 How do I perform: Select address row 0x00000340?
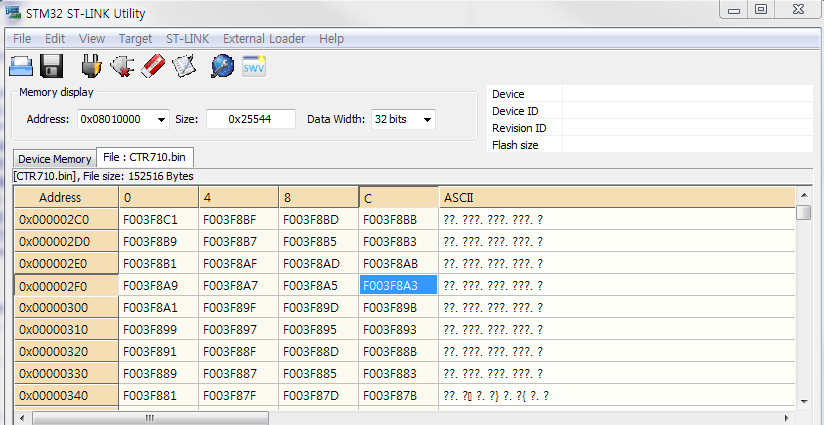coord(66,395)
